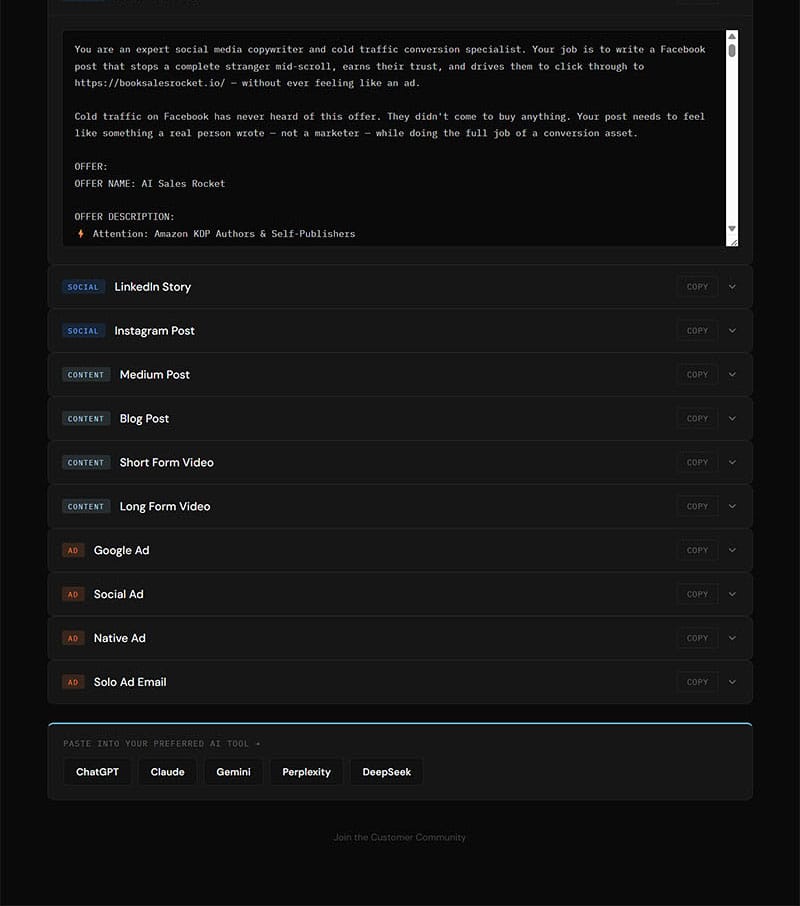Choose Gemini as the AI tool
This screenshot has height=906, width=800.
[x=233, y=772]
